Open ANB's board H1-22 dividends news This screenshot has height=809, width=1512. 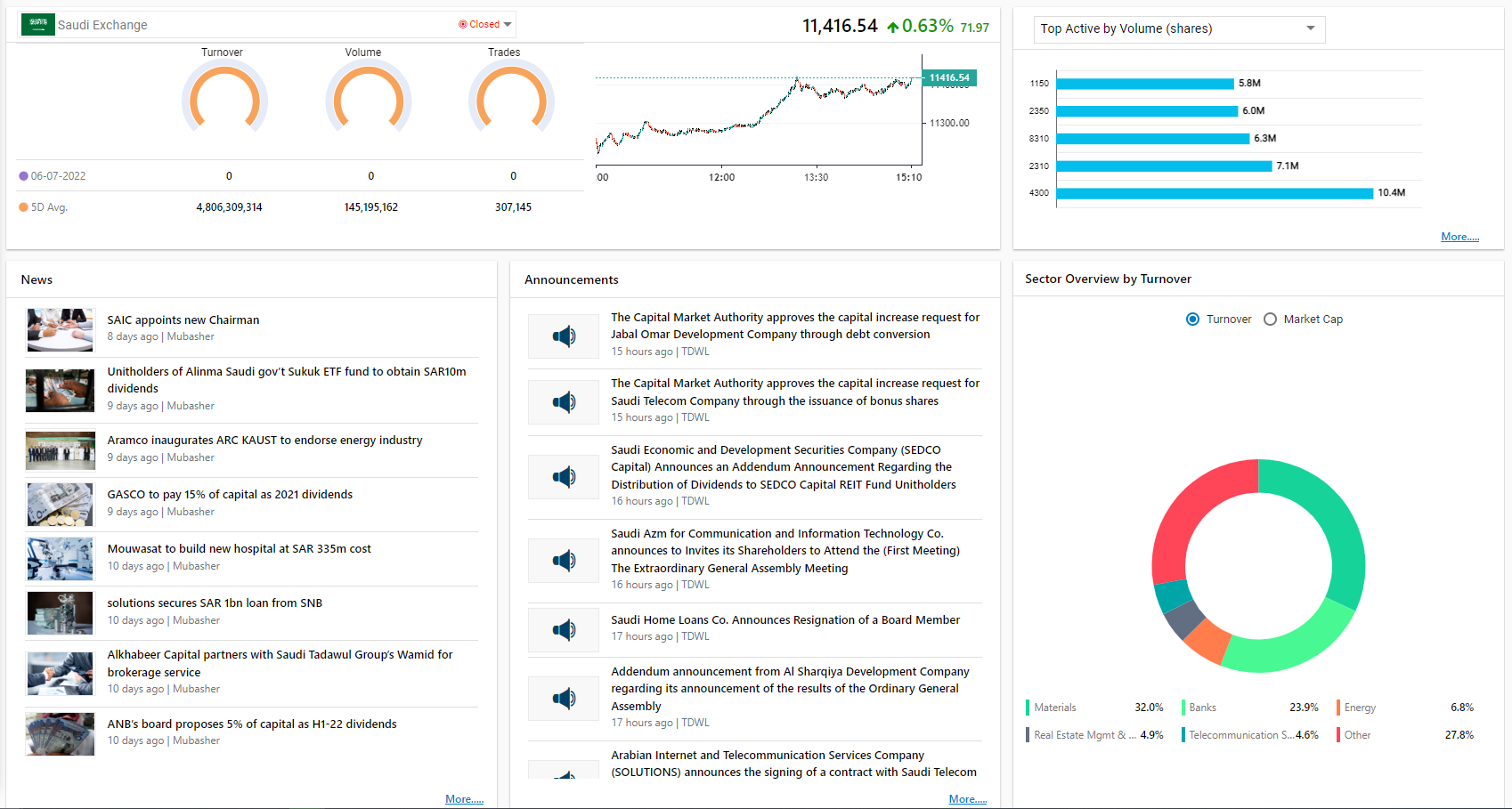click(252, 724)
